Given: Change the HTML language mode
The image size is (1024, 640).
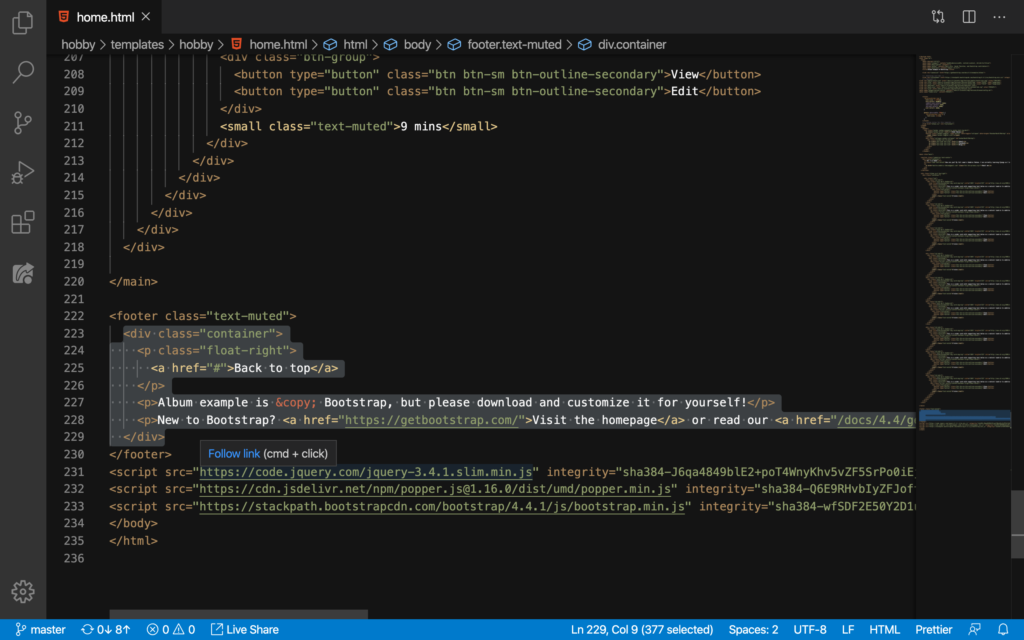Looking at the screenshot, I should (884, 630).
